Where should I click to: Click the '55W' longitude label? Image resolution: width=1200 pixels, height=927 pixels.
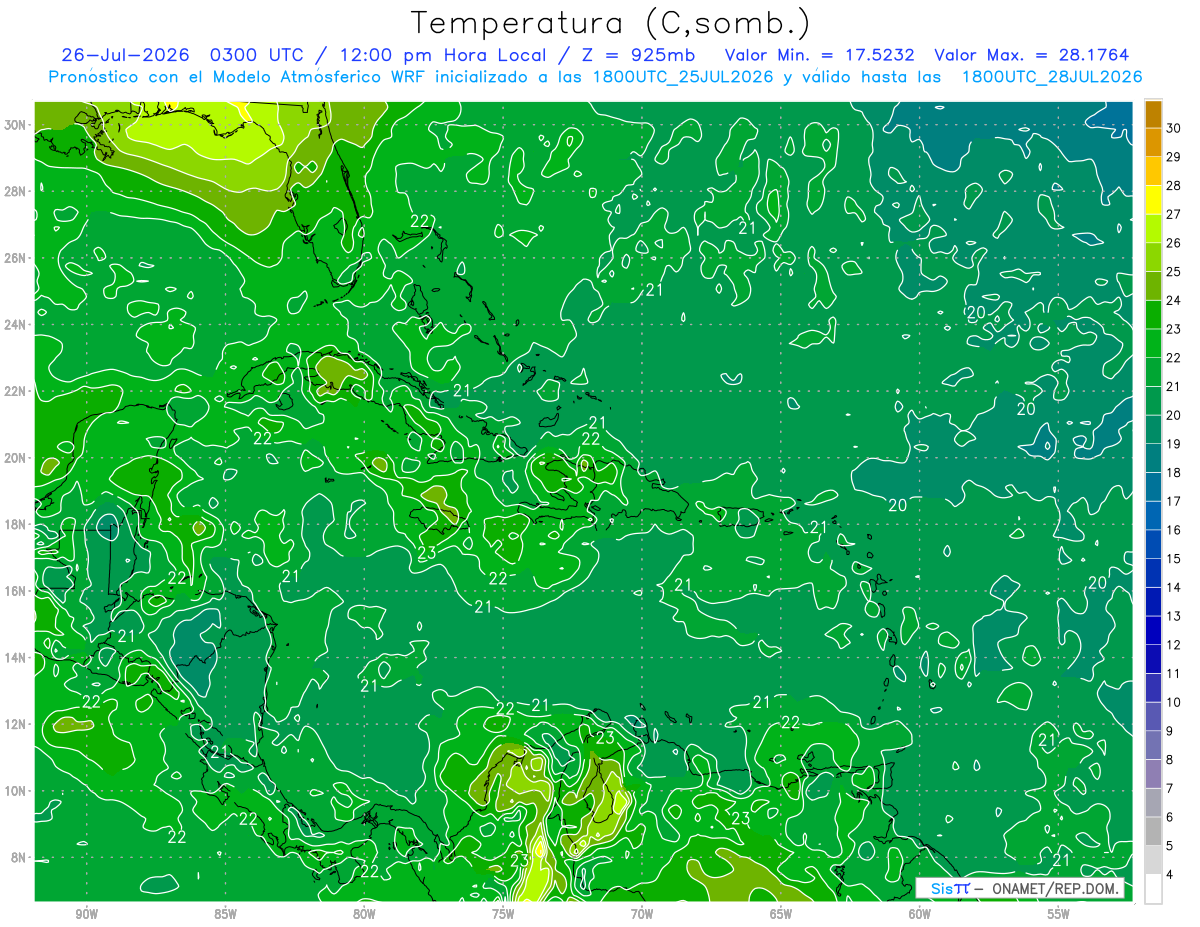[1059, 914]
